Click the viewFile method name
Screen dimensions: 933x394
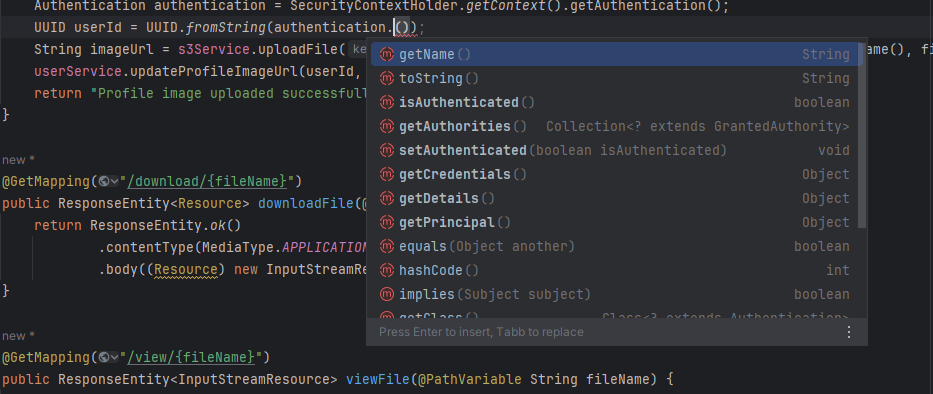(378, 379)
